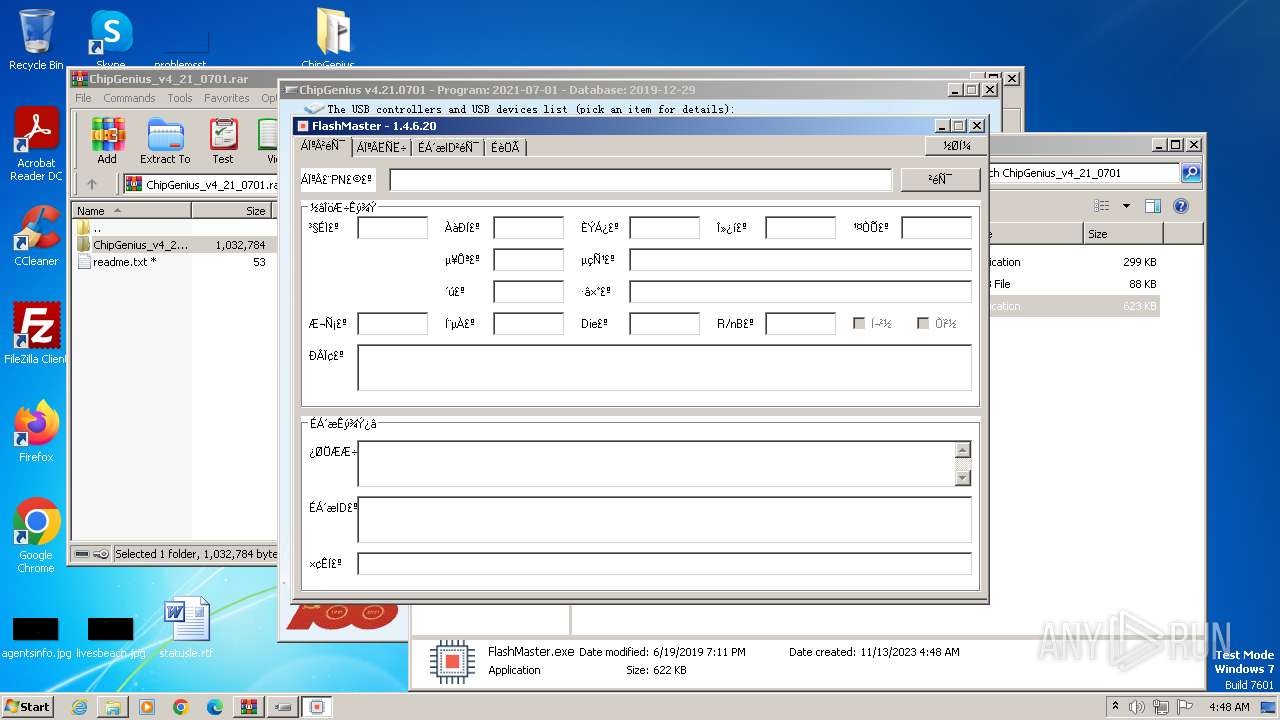
Task: Click the R/nB input field
Action: coord(800,323)
